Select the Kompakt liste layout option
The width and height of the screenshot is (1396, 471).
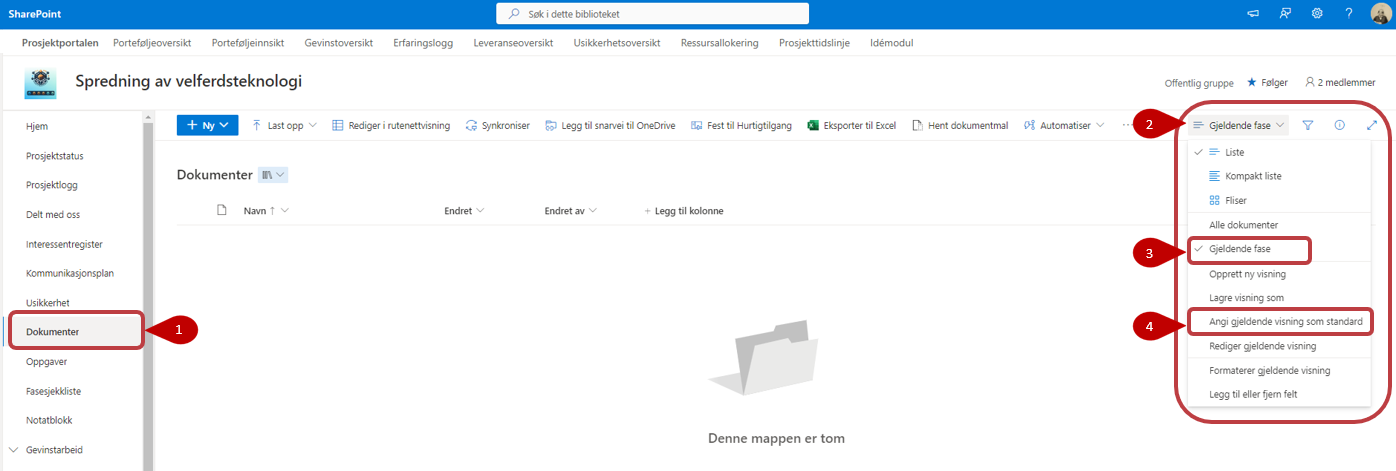(x=1245, y=176)
